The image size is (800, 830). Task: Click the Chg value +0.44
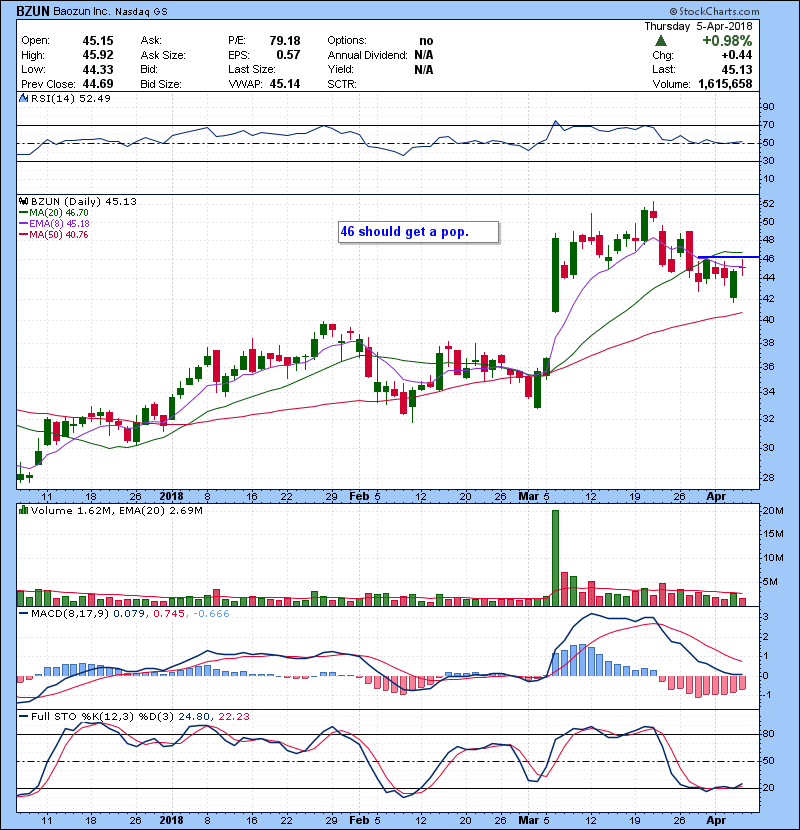736,55
